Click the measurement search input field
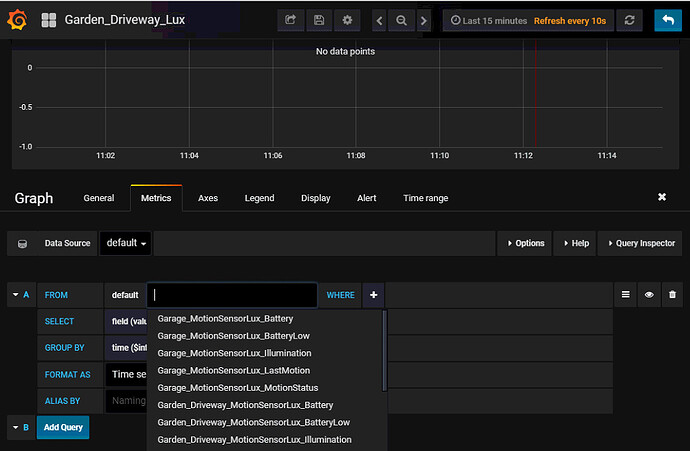 pos(232,295)
